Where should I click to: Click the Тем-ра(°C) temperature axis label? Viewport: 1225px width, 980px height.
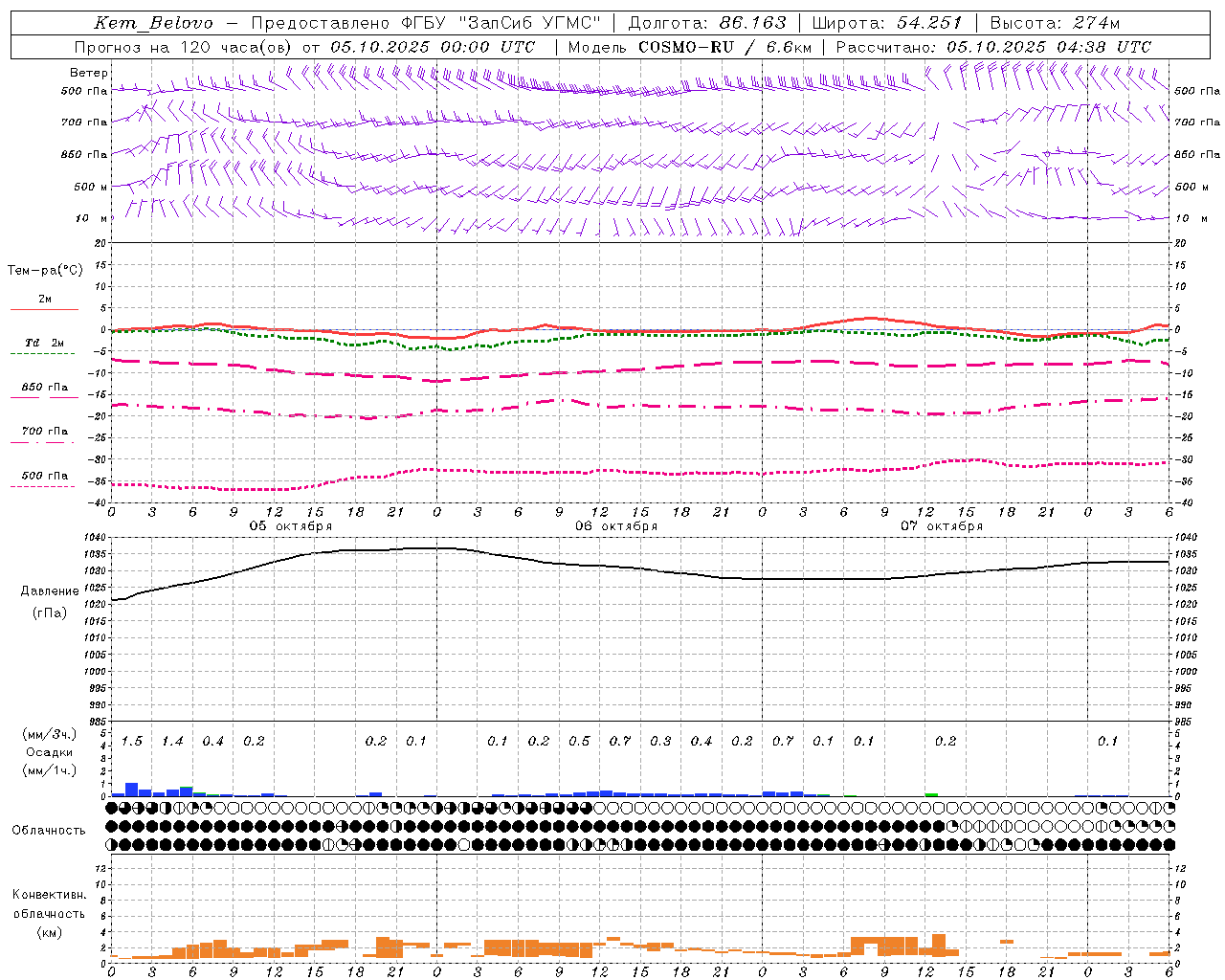tap(45, 271)
